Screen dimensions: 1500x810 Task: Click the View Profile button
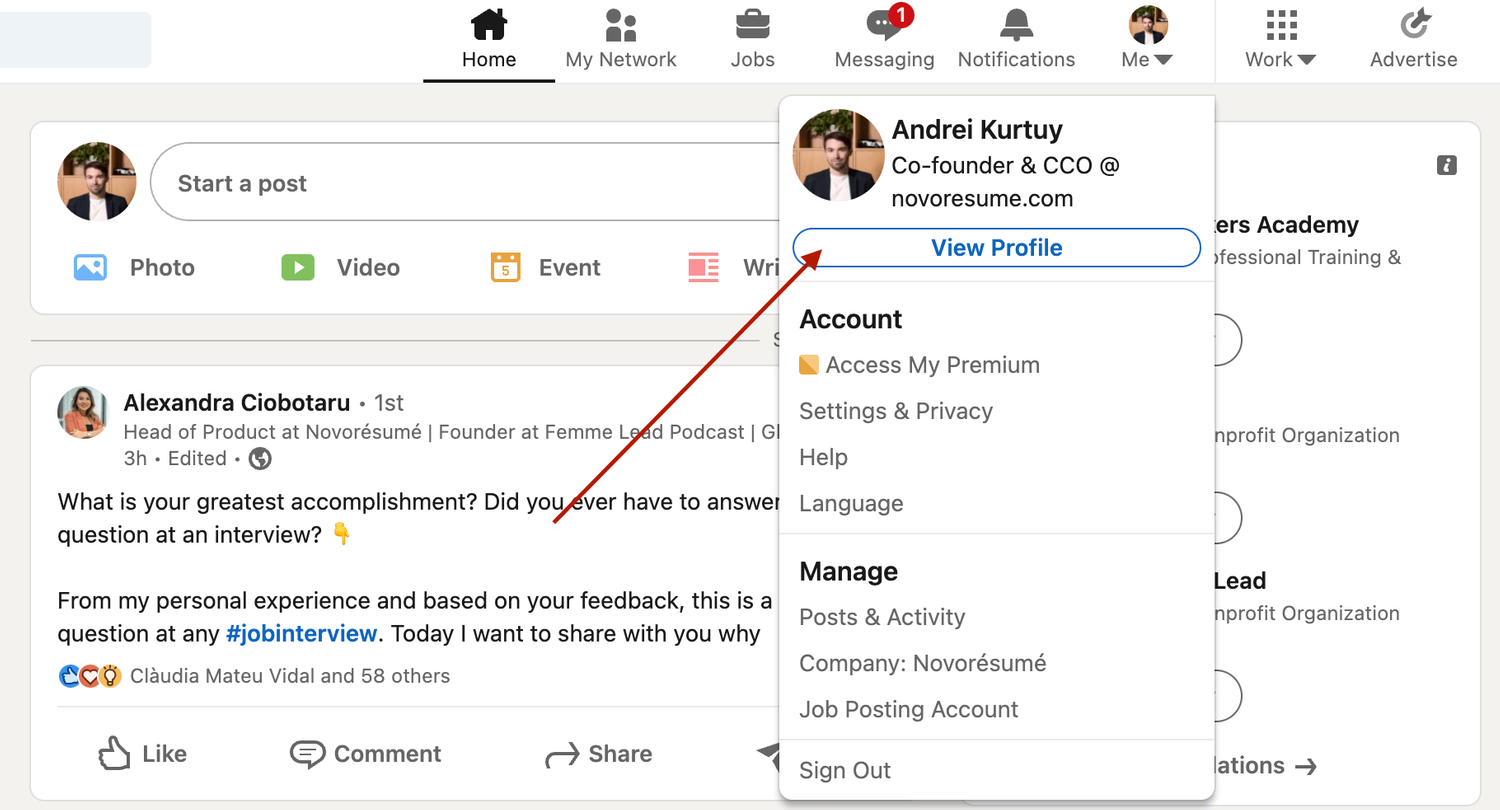click(x=996, y=247)
